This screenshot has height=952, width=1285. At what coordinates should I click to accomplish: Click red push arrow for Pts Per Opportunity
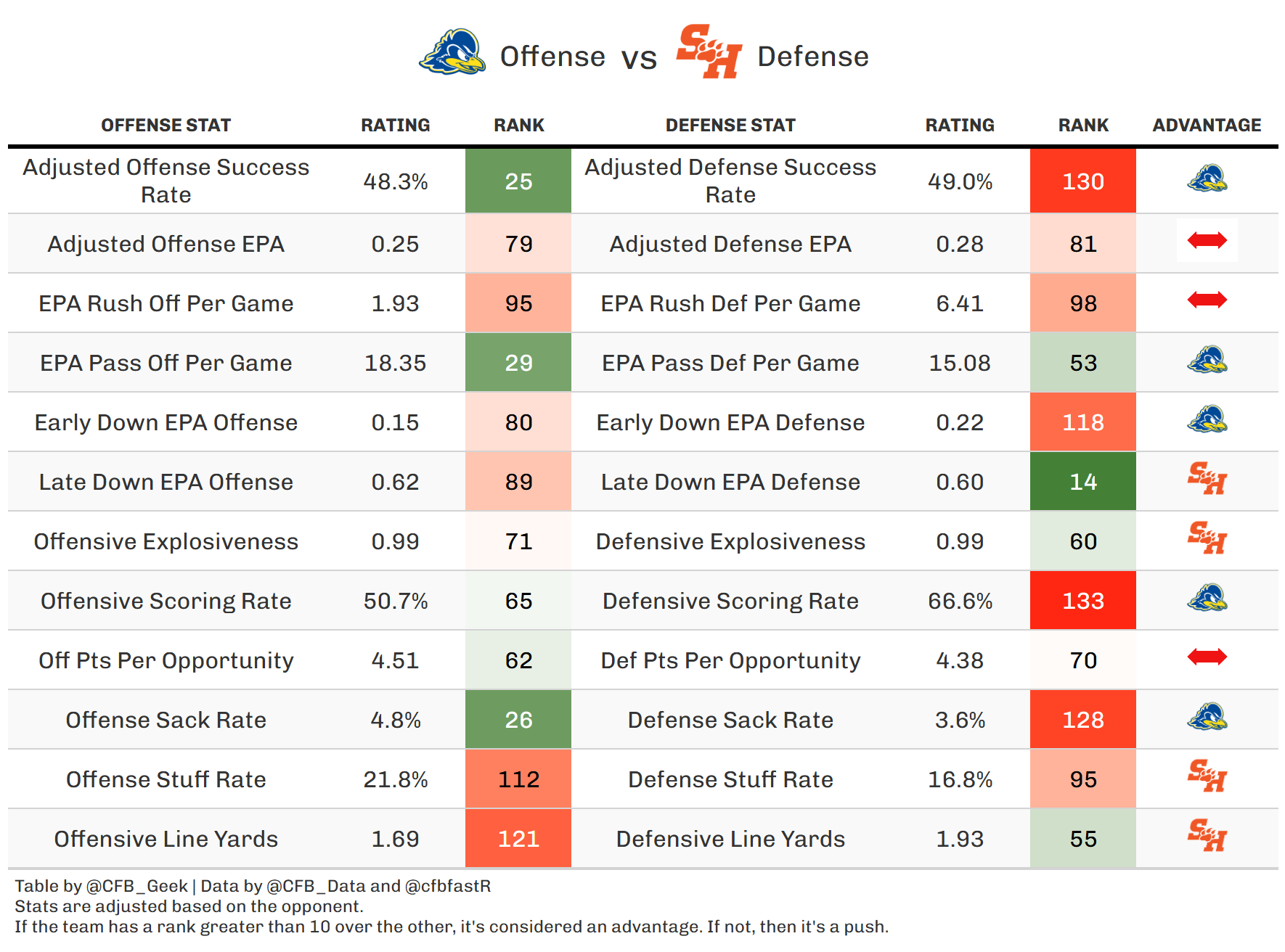click(1207, 657)
